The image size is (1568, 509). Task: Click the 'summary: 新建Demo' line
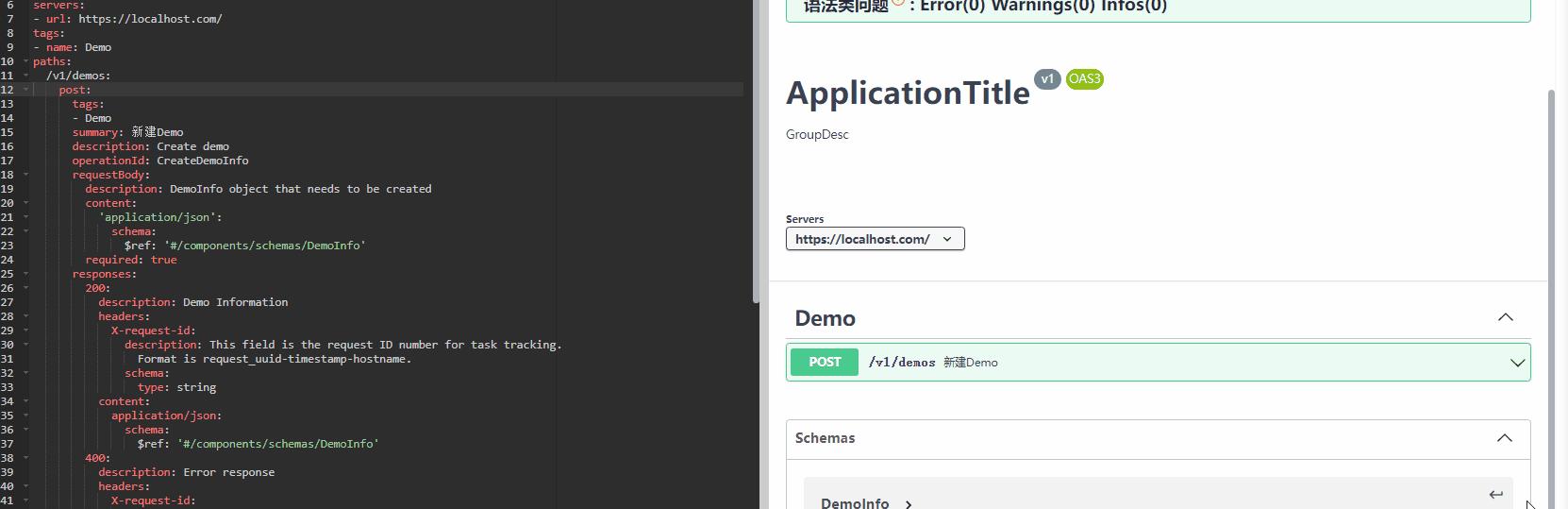point(127,132)
